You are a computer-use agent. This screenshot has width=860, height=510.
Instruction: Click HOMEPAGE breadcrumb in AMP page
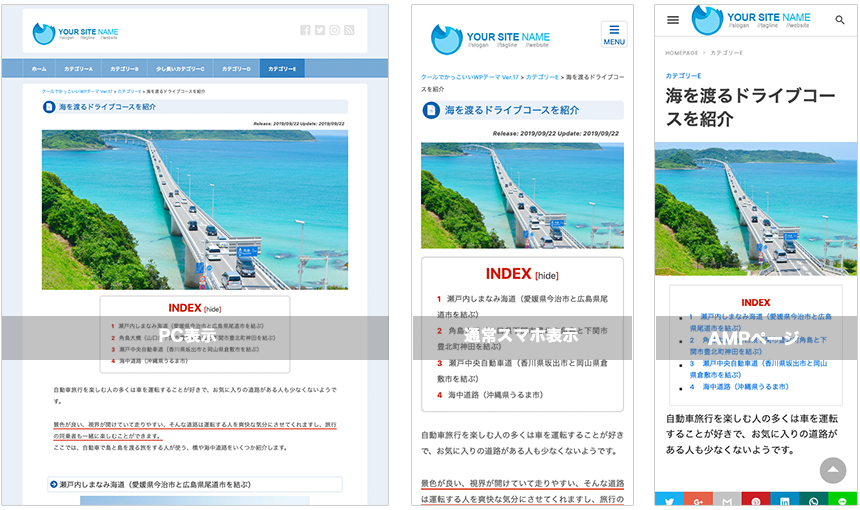[682, 53]
